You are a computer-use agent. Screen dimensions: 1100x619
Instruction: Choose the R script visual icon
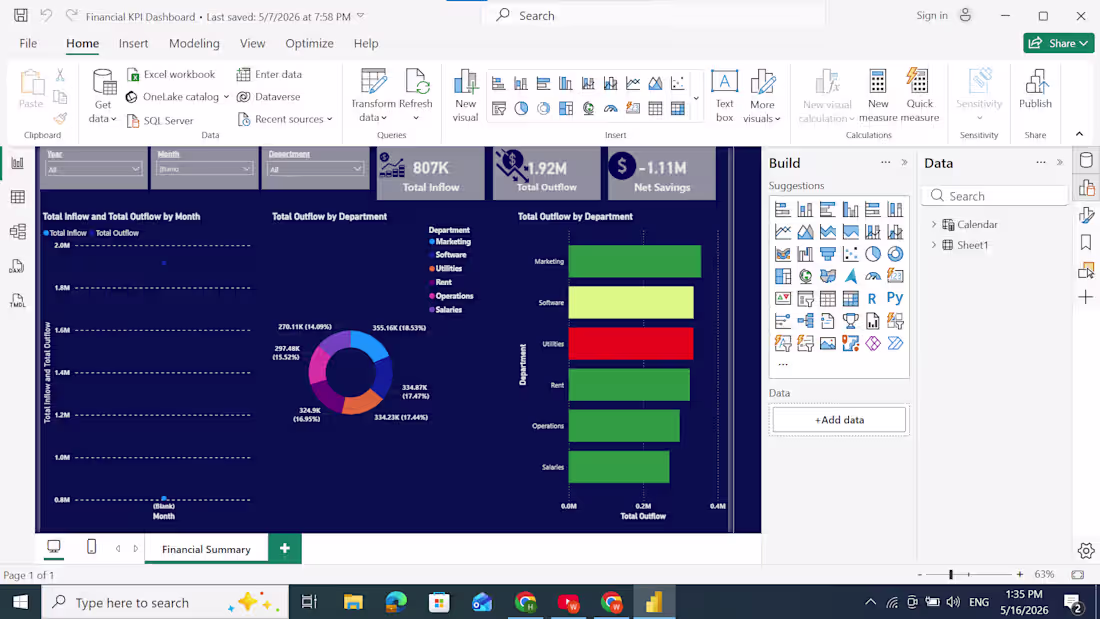[872, 298]
